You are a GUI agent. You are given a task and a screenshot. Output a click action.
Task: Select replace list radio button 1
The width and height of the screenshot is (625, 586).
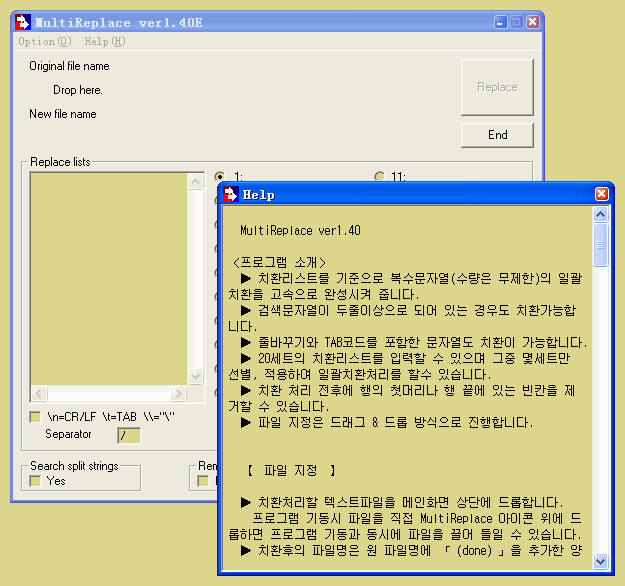pyautogui.click(x=220, y=177)
